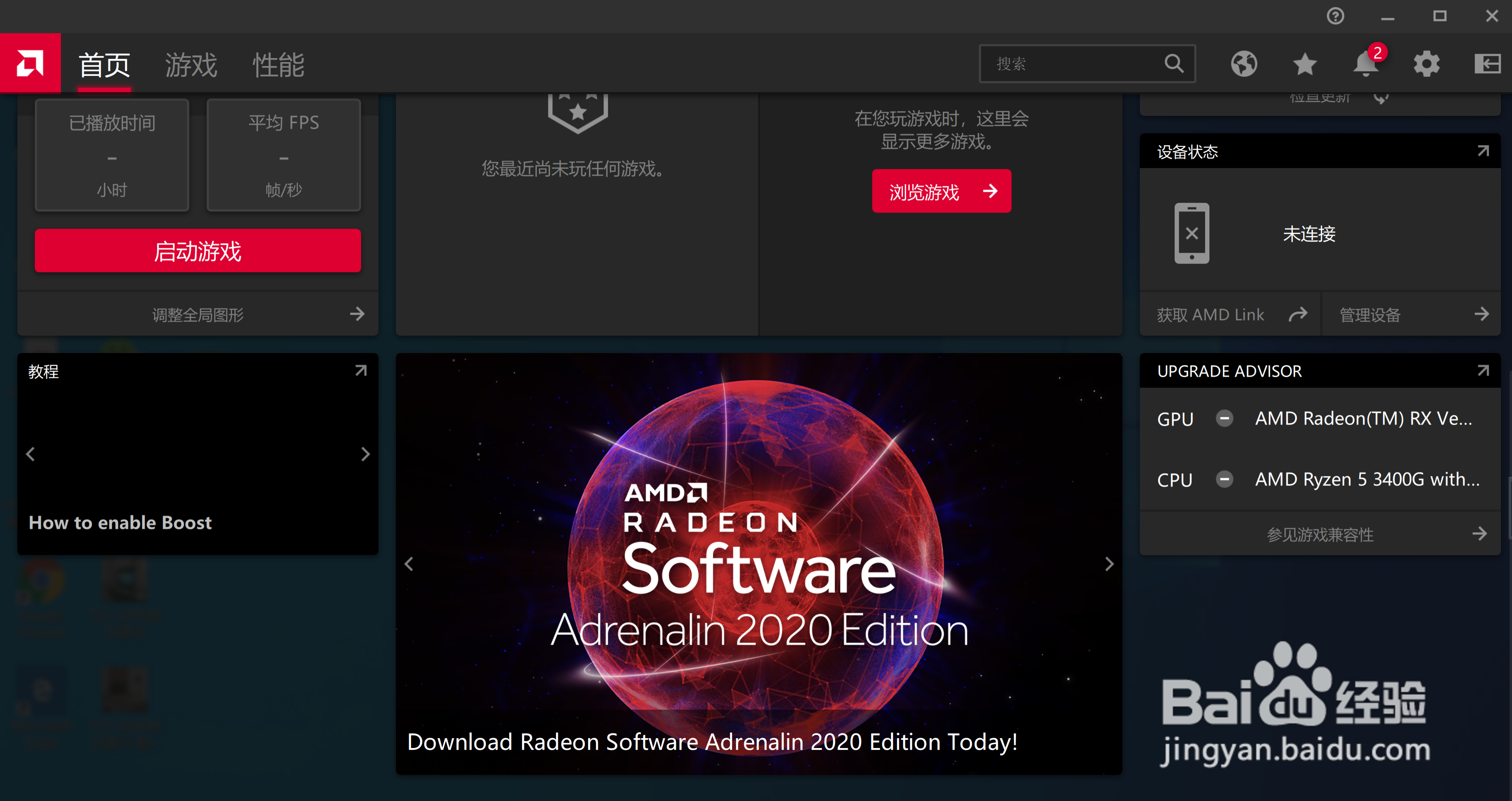This screenshot has width=1512, height=801.
Task: Open the web browser globe icon
Action: tap(1244, 63)
